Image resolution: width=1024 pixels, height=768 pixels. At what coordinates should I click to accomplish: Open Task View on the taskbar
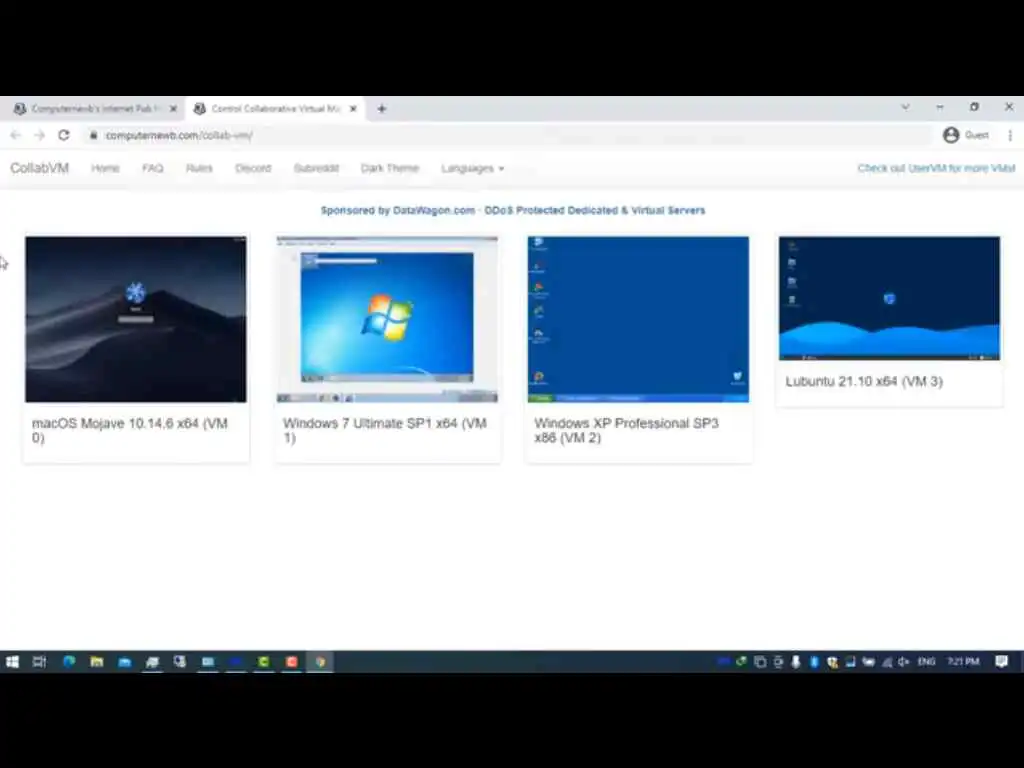[39, 662]
